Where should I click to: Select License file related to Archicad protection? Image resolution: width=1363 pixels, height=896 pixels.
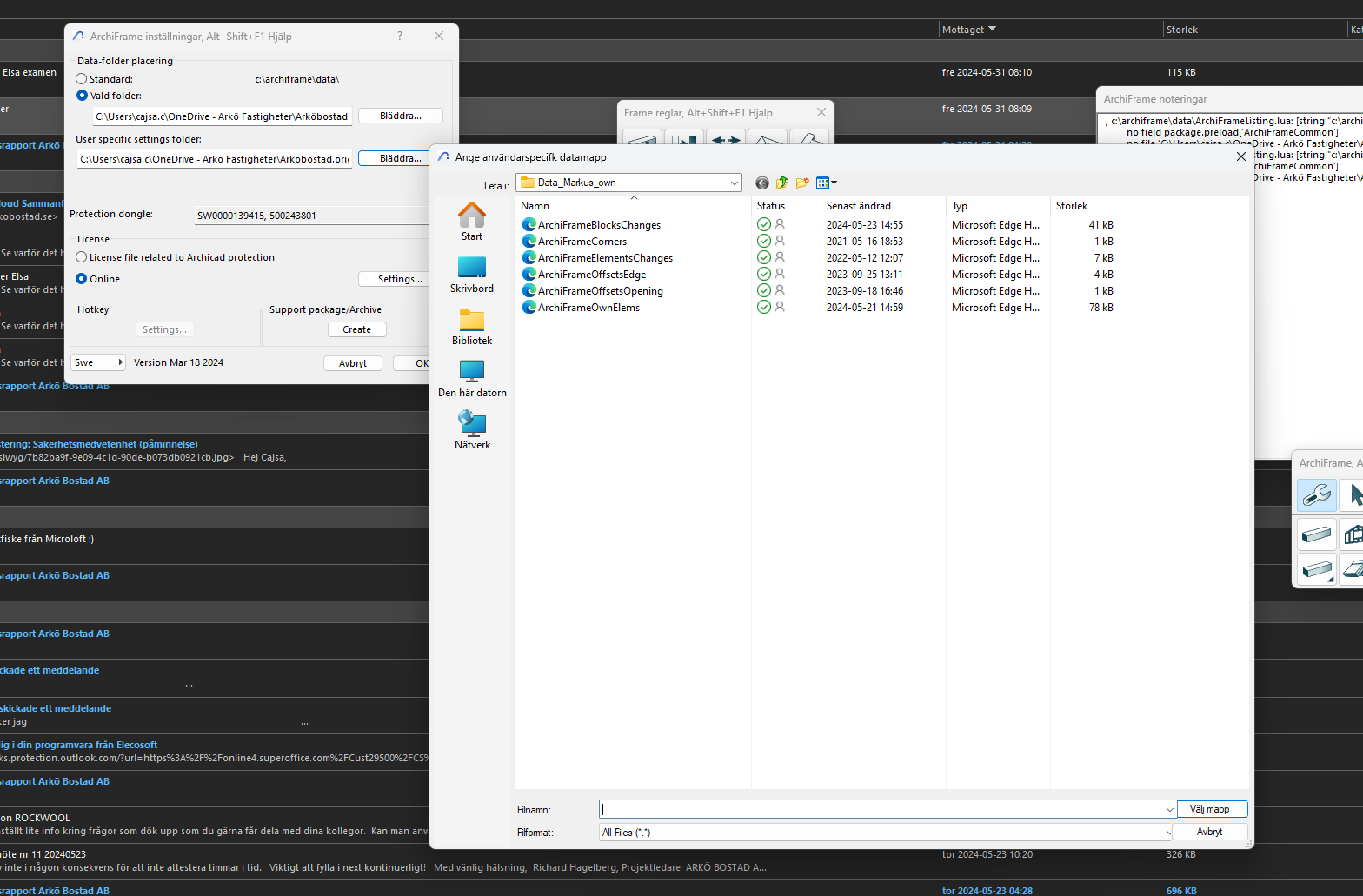pyautogui.click(x=82, y=257)
